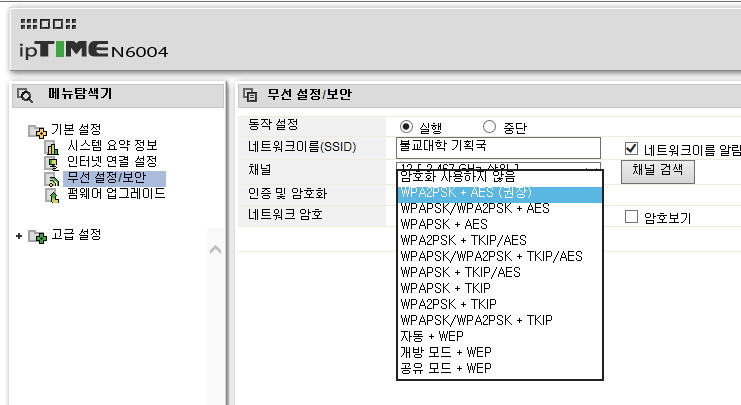This screenshot has height=405, width=741.
Task: Select the 중단 radio button
Action: coord(489,127)
